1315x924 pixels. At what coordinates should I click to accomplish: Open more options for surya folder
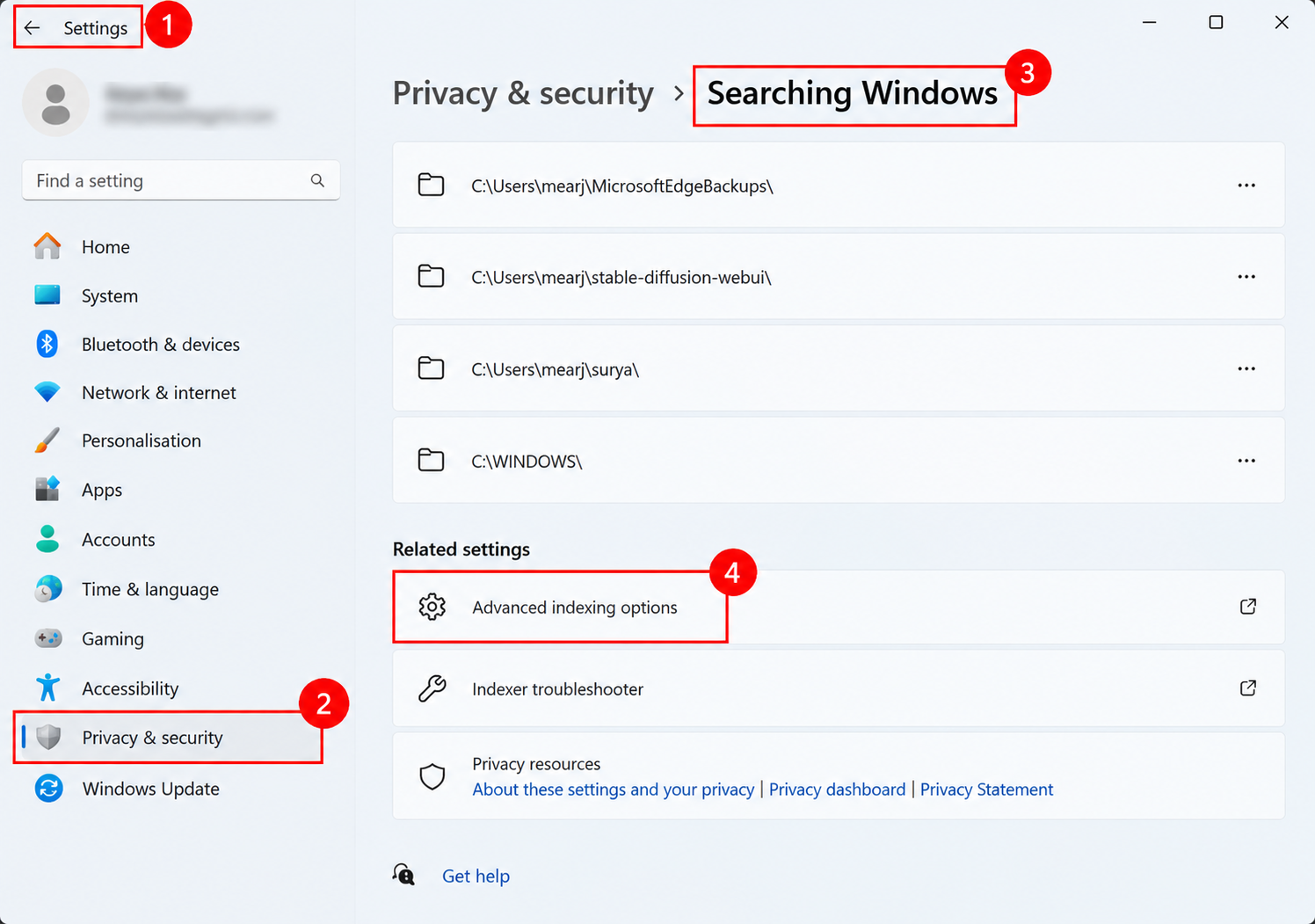pyautogui.click(x=1246, y=369)
